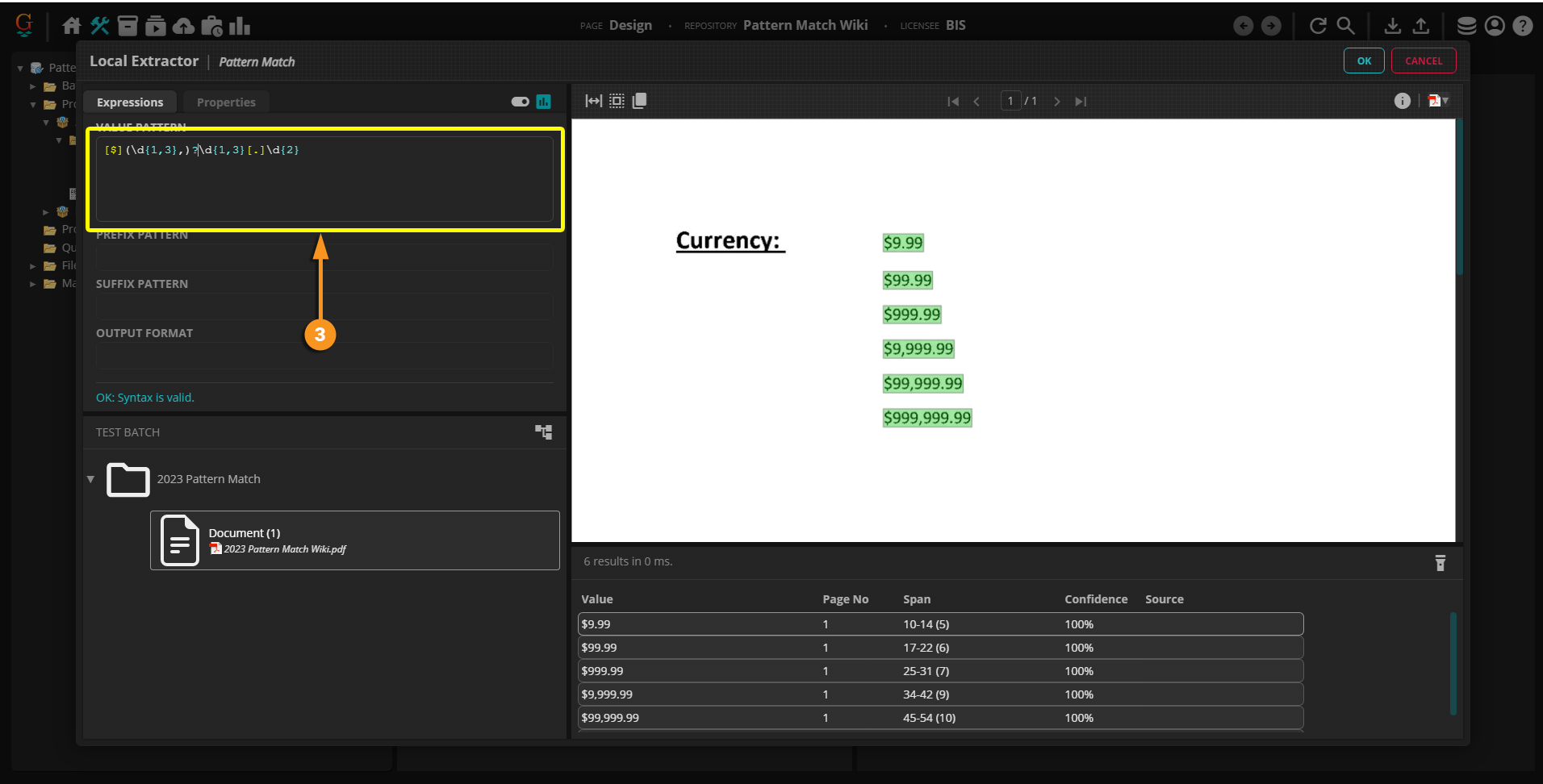Click the Grooper G logo
Image resolution: width=1543 pixels, height=784 pixels.
coord(24,25)
